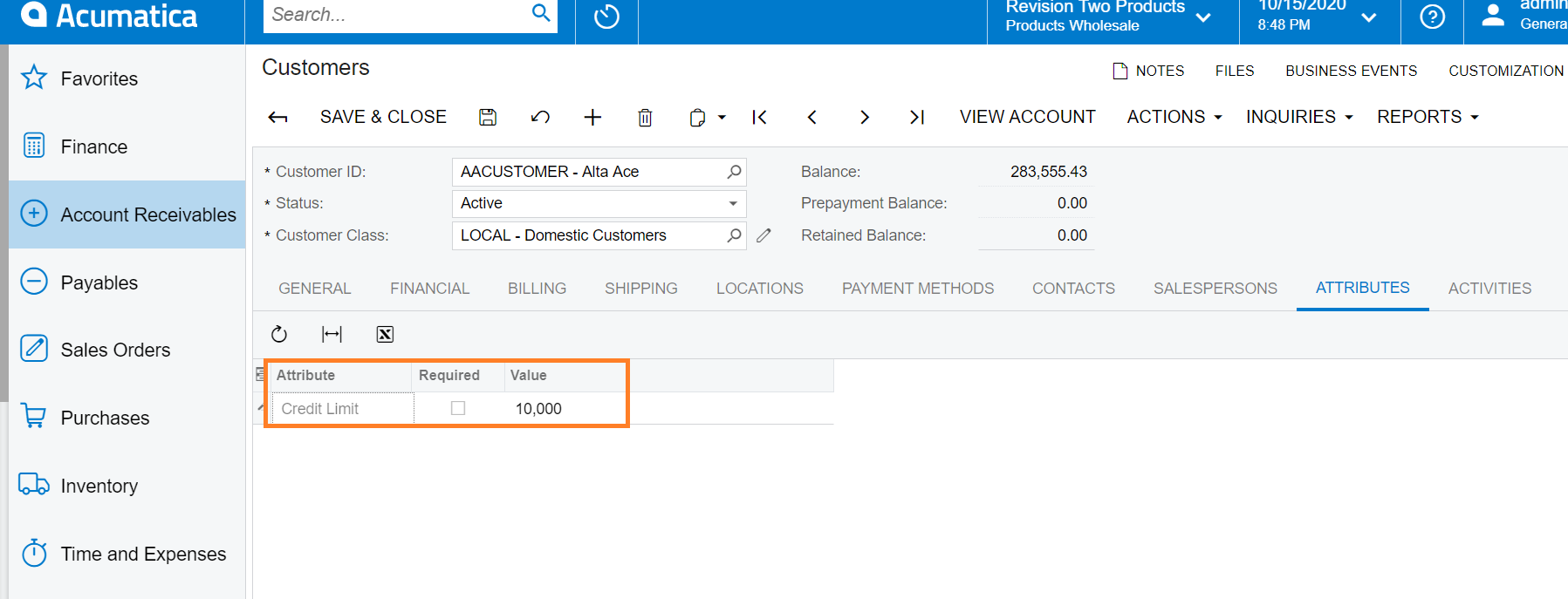Select the Attributes tab

pyautogui.click(x=1363, y=288)
